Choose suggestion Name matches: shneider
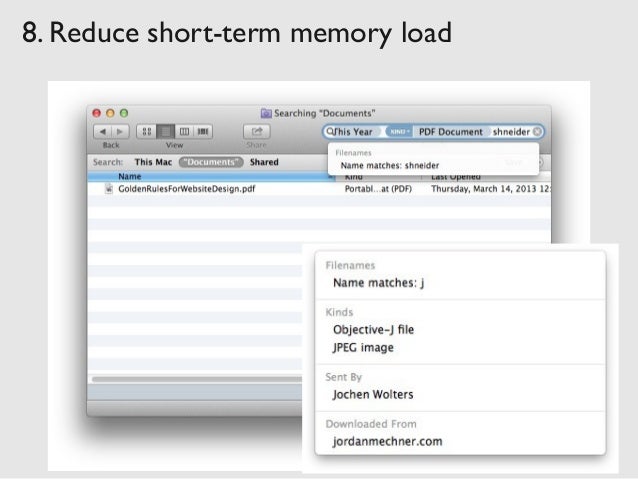Screen dimensions: 638x479 coord(433,165)
